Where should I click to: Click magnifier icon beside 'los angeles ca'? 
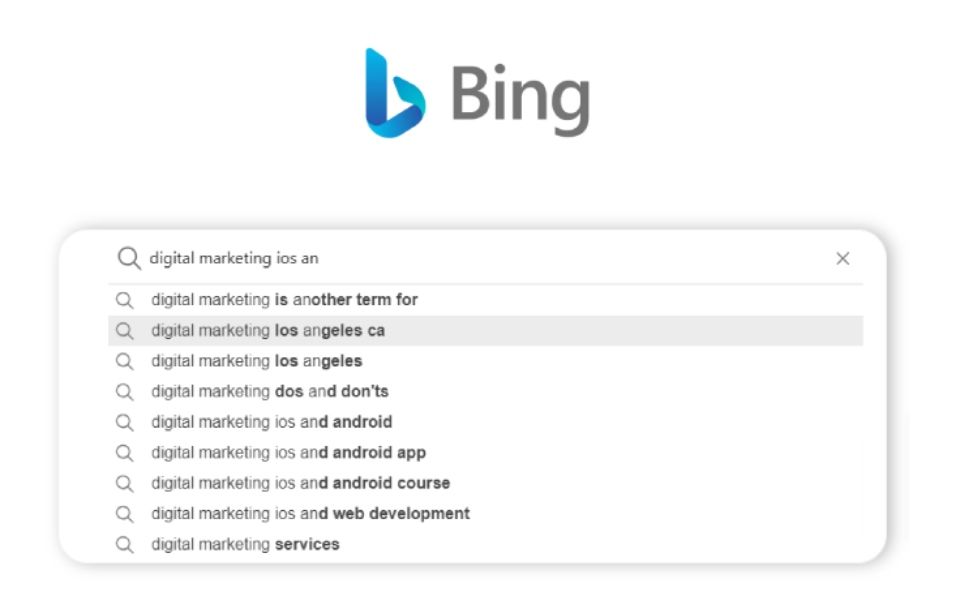coord(124,331)
